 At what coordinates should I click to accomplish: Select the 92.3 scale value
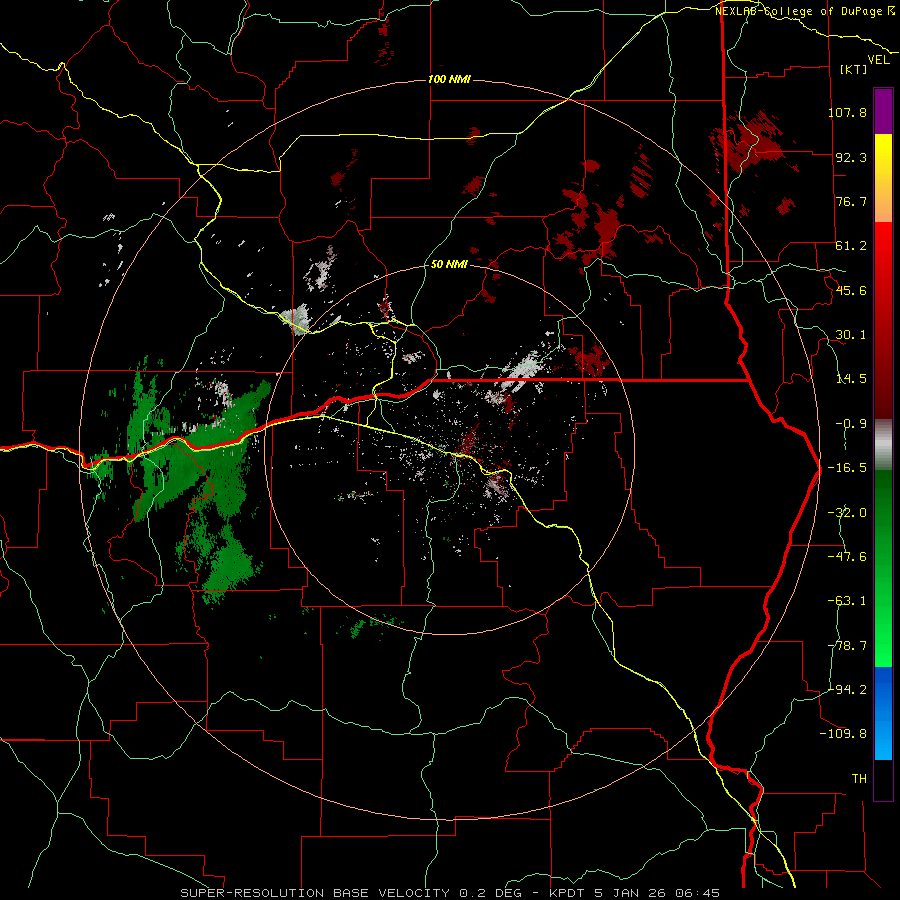point(851,157)
